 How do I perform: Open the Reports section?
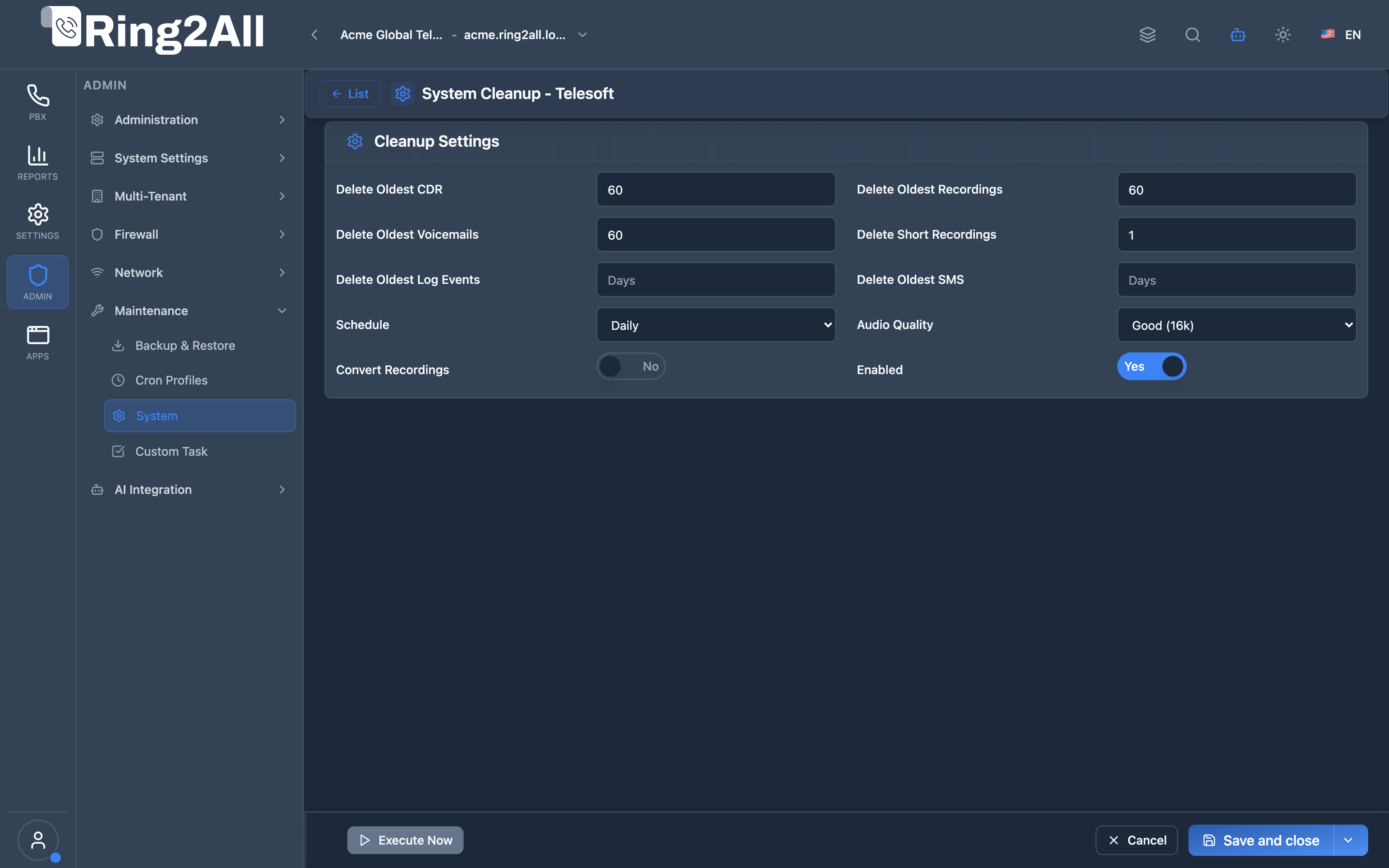click(37, 162)
